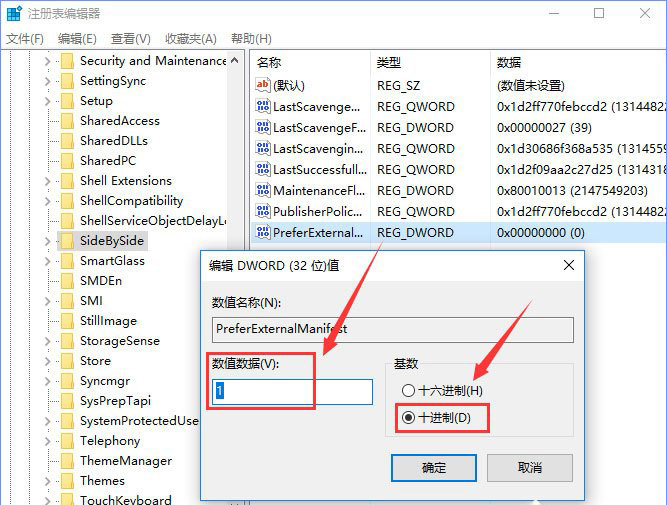Open the 收藏夹(A) favorites menu
Screen dimensions: 667x505
click(x=190, y=39)
